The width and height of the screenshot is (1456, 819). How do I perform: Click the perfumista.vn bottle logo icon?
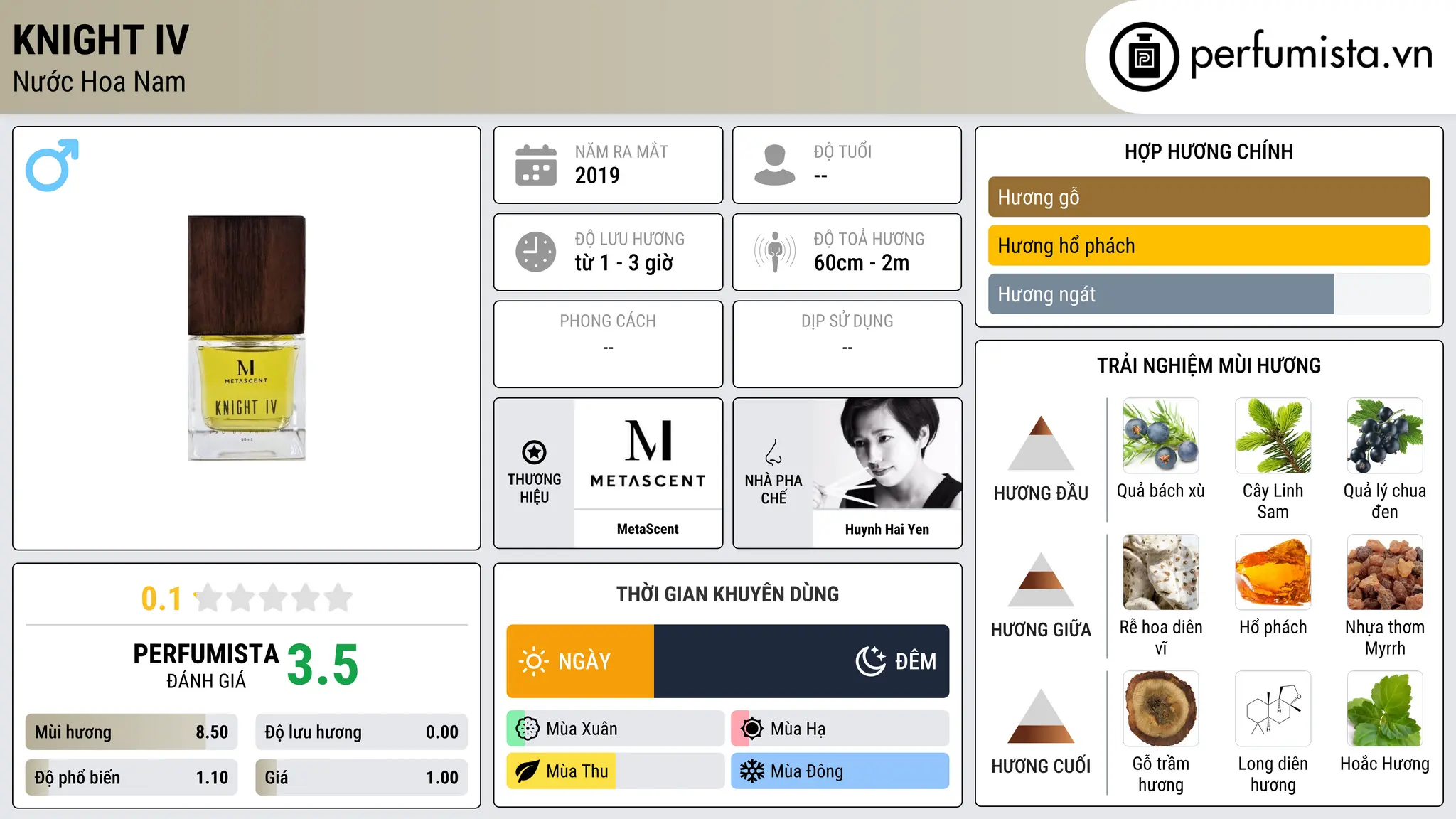pos(1144,57)
